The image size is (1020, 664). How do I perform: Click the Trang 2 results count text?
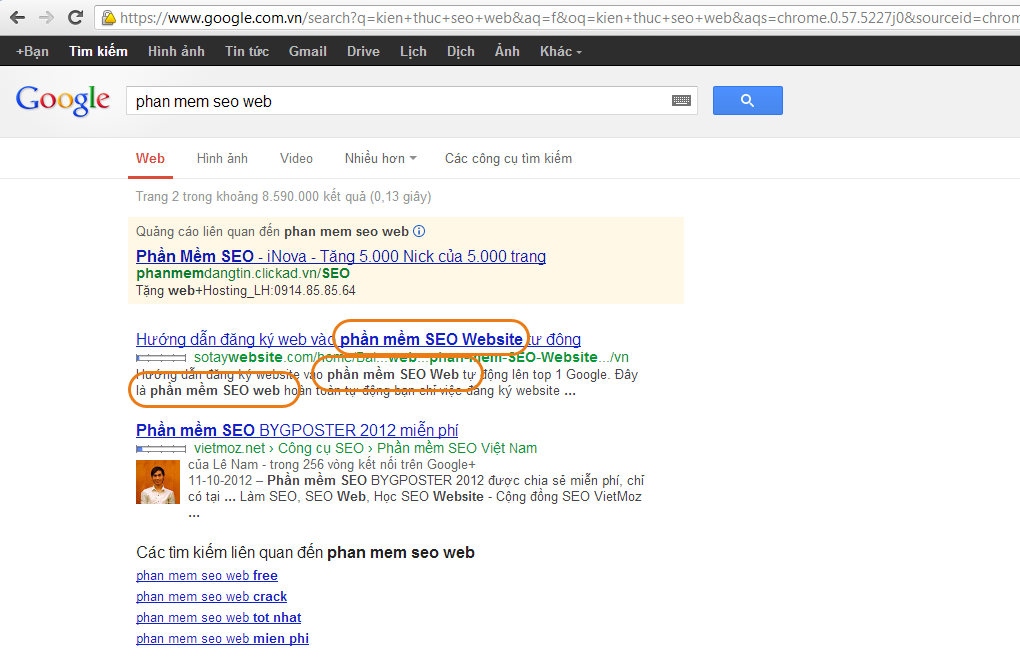pyautogui.click(x=284, y=196)
